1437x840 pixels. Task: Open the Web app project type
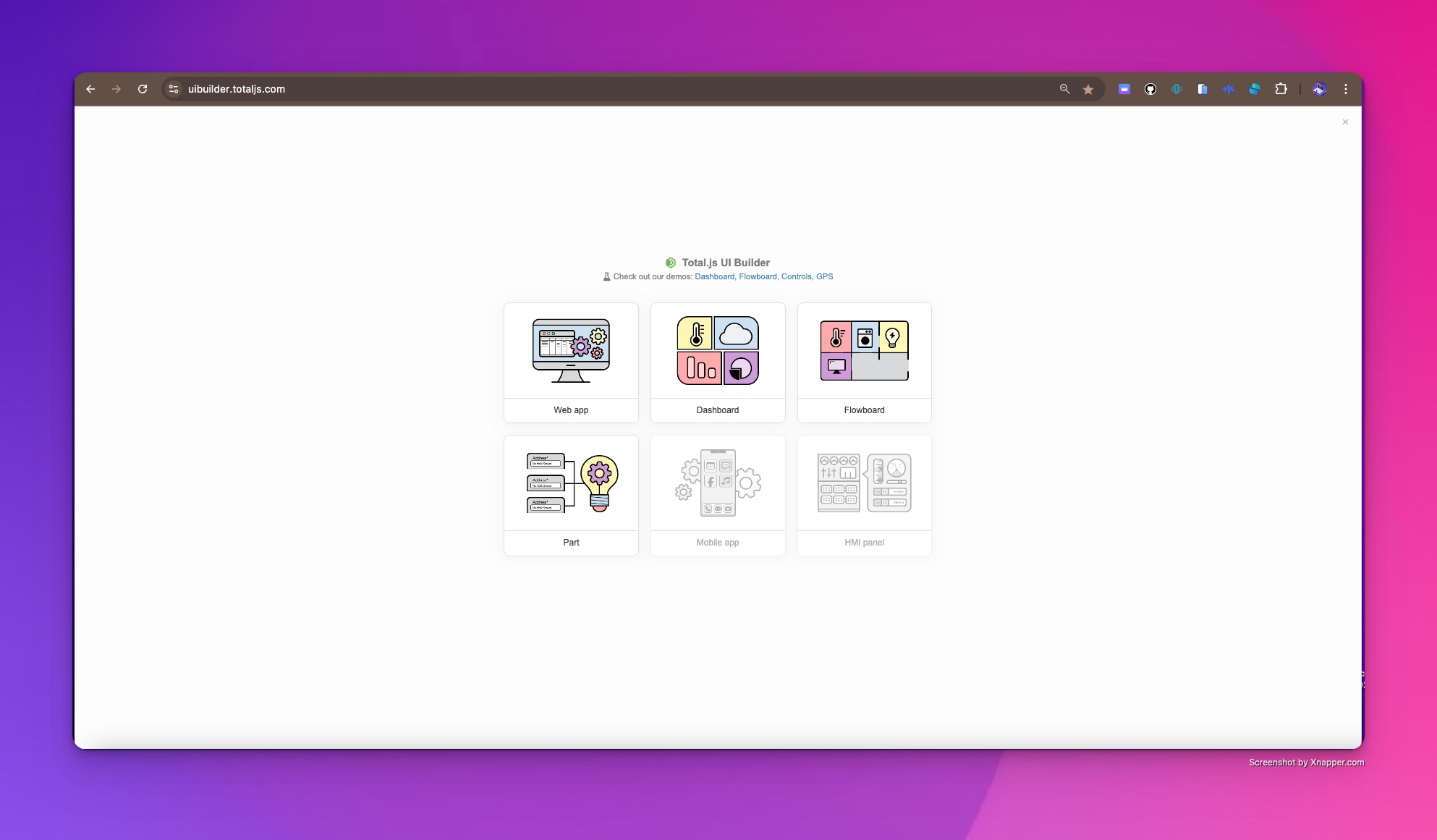[571, 362]
